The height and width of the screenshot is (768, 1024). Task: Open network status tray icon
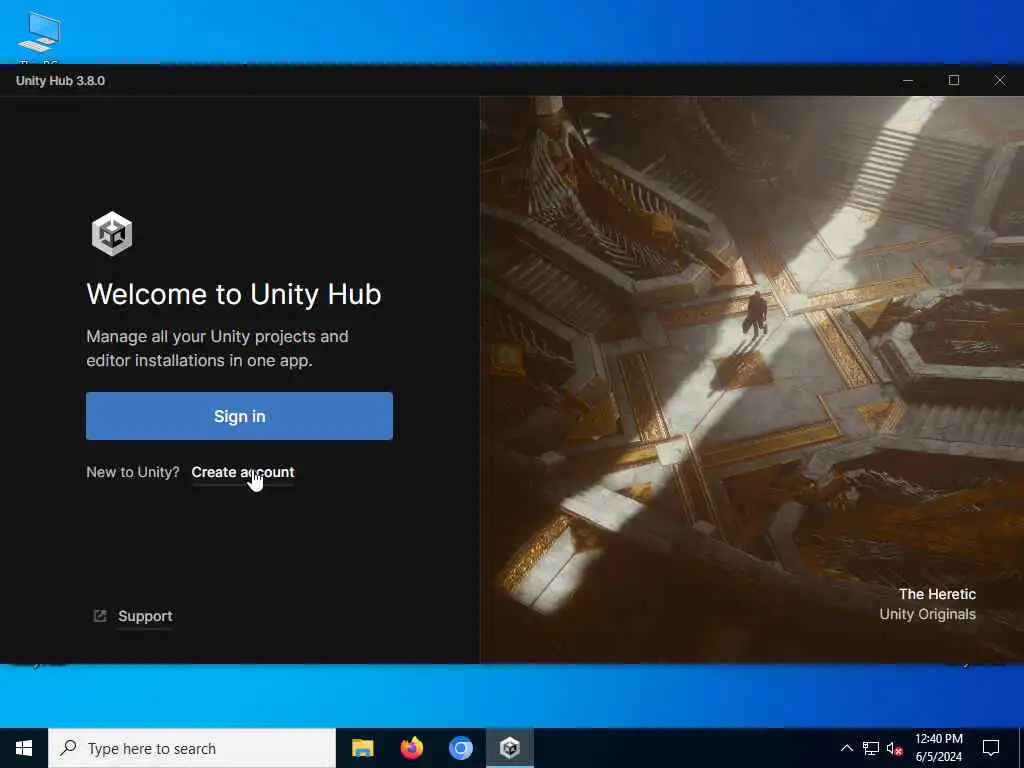pyautogui.click(x=871, y=748)
